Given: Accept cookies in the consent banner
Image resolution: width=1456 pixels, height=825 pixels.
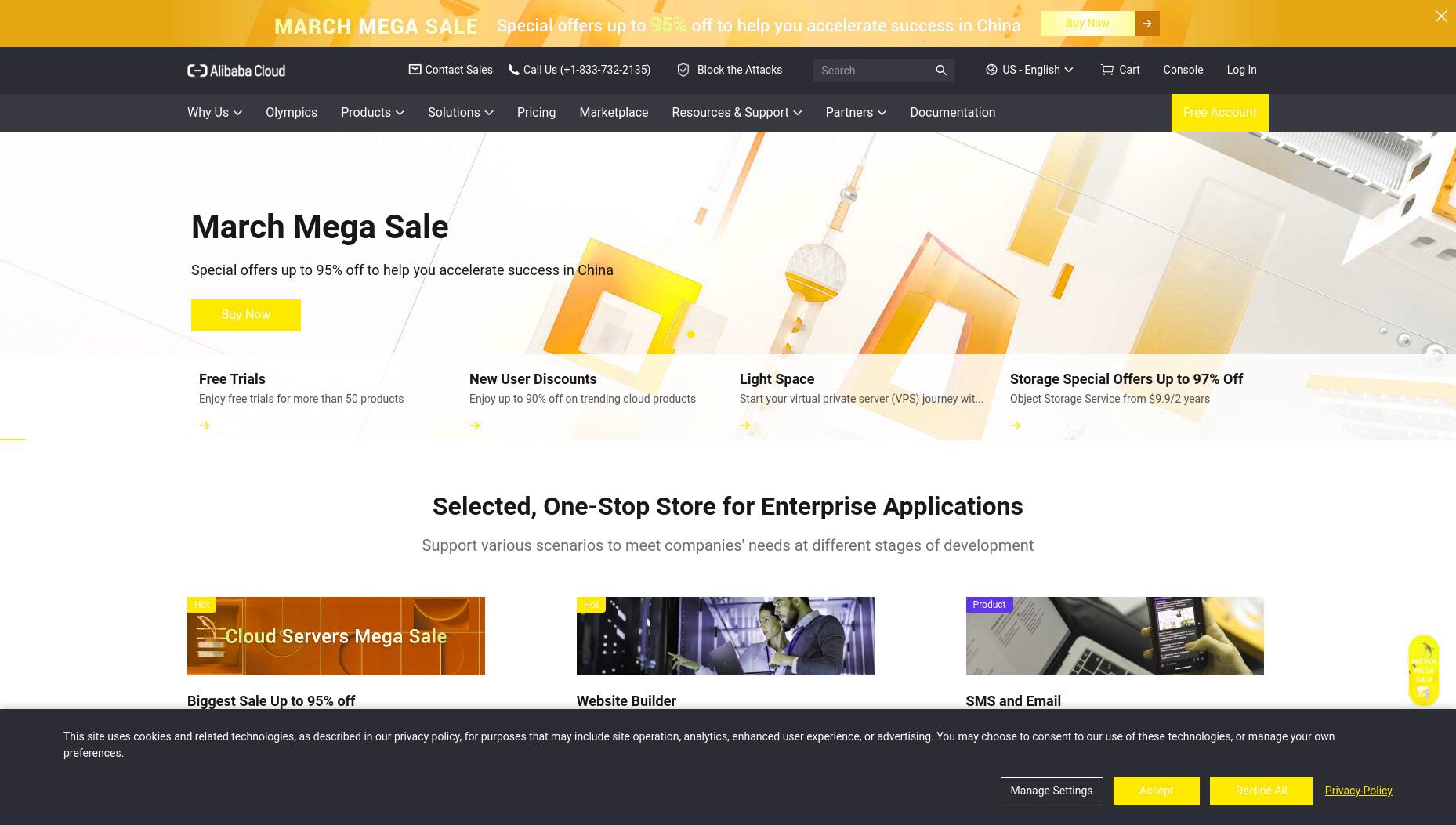Looking at the screenshot, I should pos(1156,791).
